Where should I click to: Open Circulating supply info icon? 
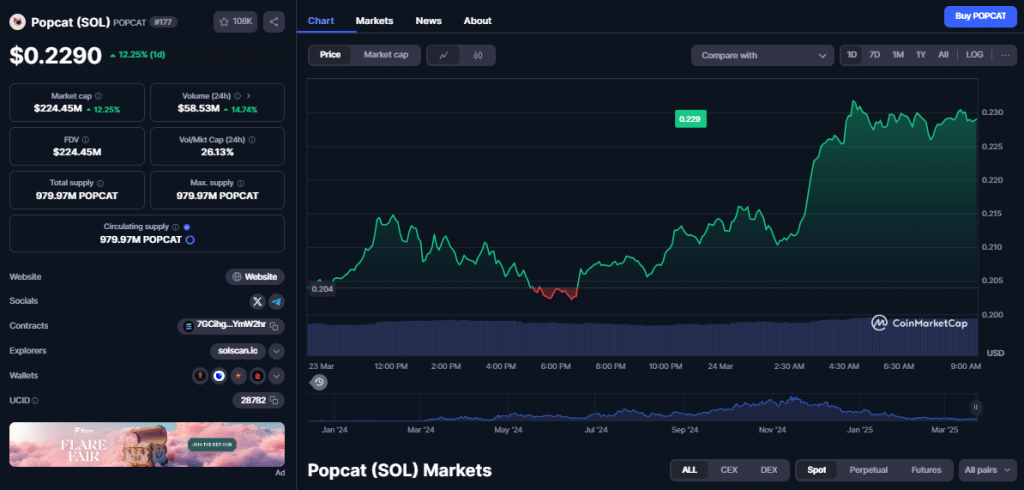tap(175, 227)
